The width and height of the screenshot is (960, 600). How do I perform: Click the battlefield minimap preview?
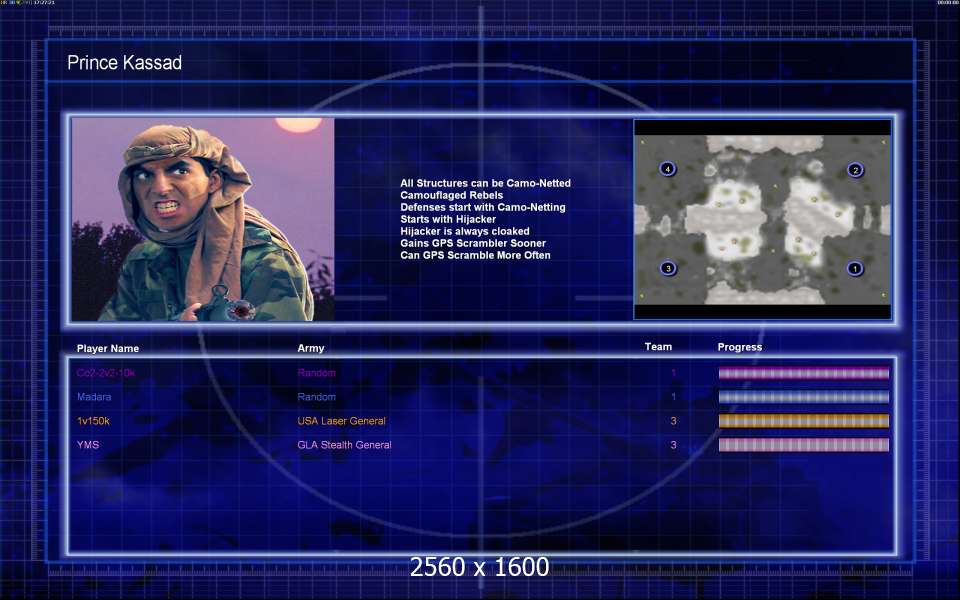pos(762,219)
